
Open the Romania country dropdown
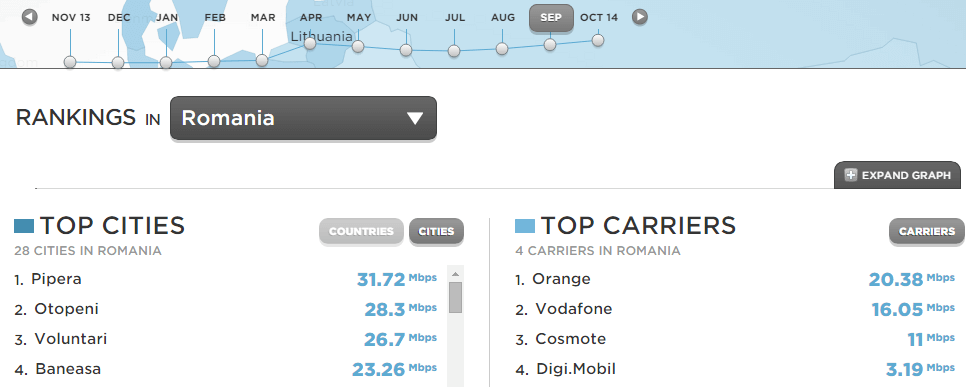point(303,118)
